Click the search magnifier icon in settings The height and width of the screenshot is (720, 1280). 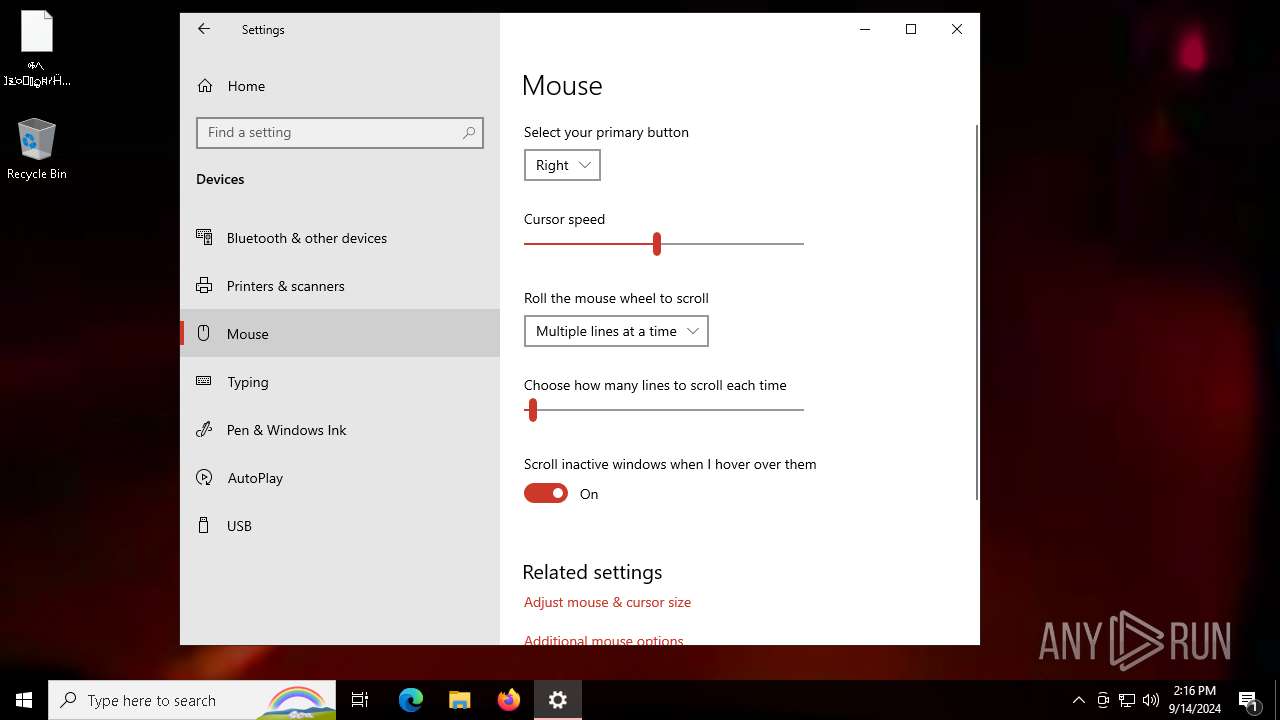pos(469,132)
